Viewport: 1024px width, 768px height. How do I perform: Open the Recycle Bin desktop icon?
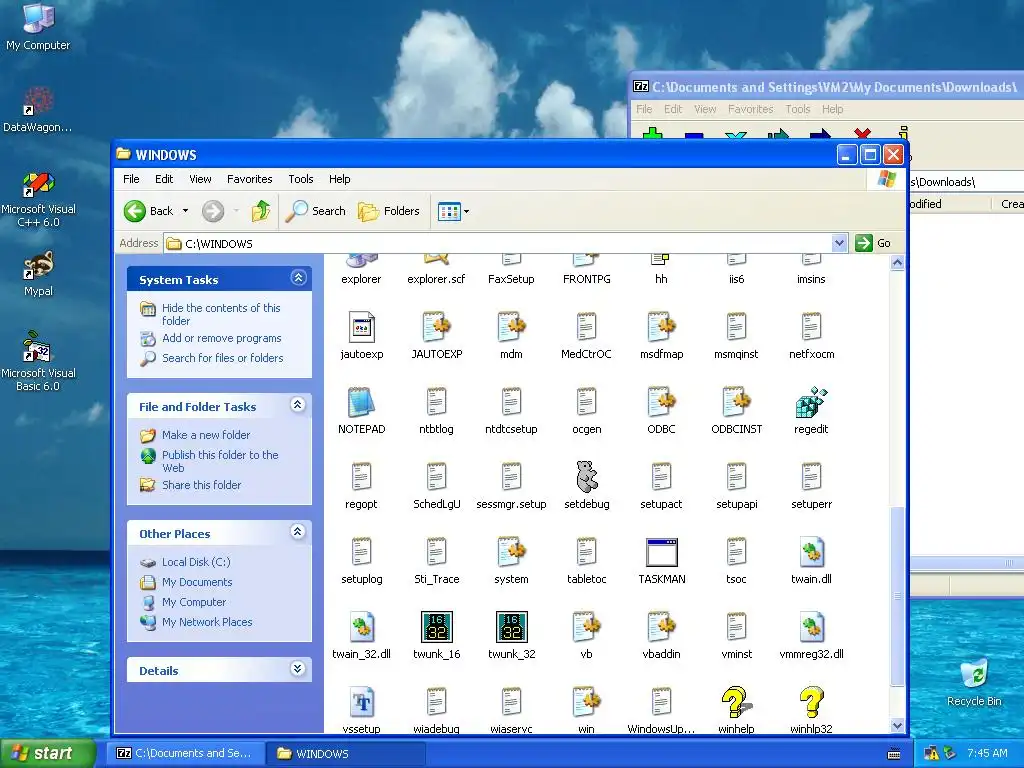pos(974,682)
